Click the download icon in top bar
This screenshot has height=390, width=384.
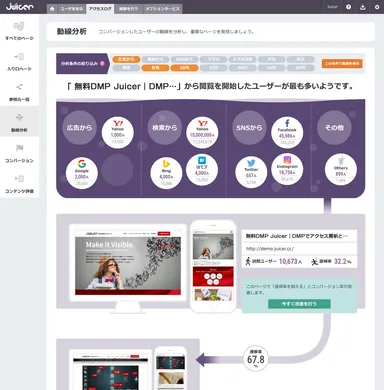pyautogui.click(x=363, y=7)
